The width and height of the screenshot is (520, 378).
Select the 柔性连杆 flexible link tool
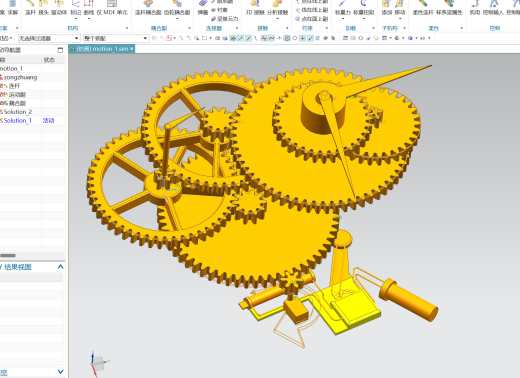click(x=423, y=7)
